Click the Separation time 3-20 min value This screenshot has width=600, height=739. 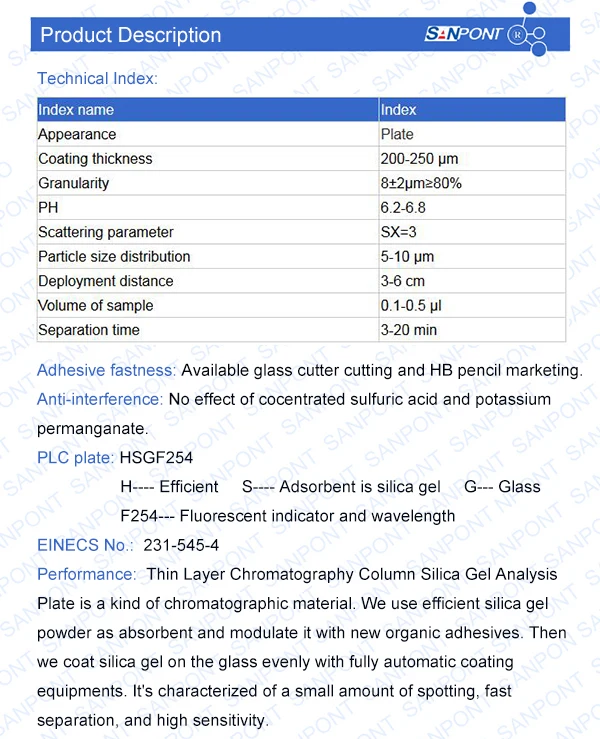(408, 330)
